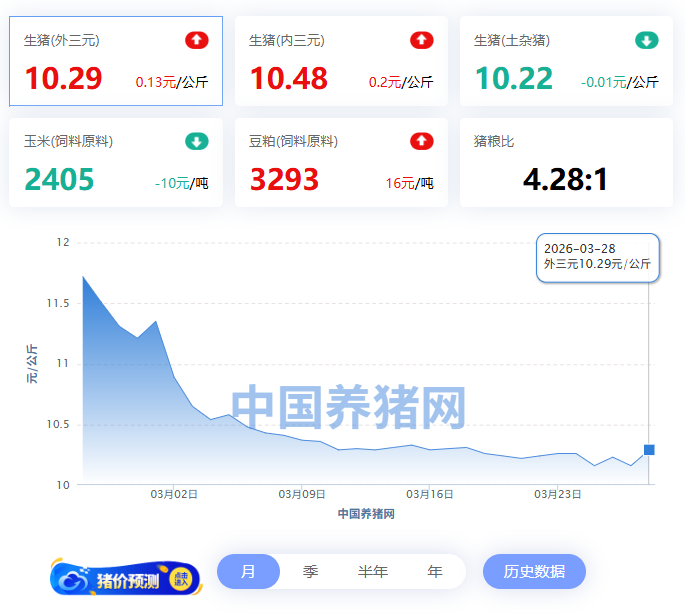Click blue data point marker on chart
The height and width of the screenshot is (616, 685).
point(649,450)
